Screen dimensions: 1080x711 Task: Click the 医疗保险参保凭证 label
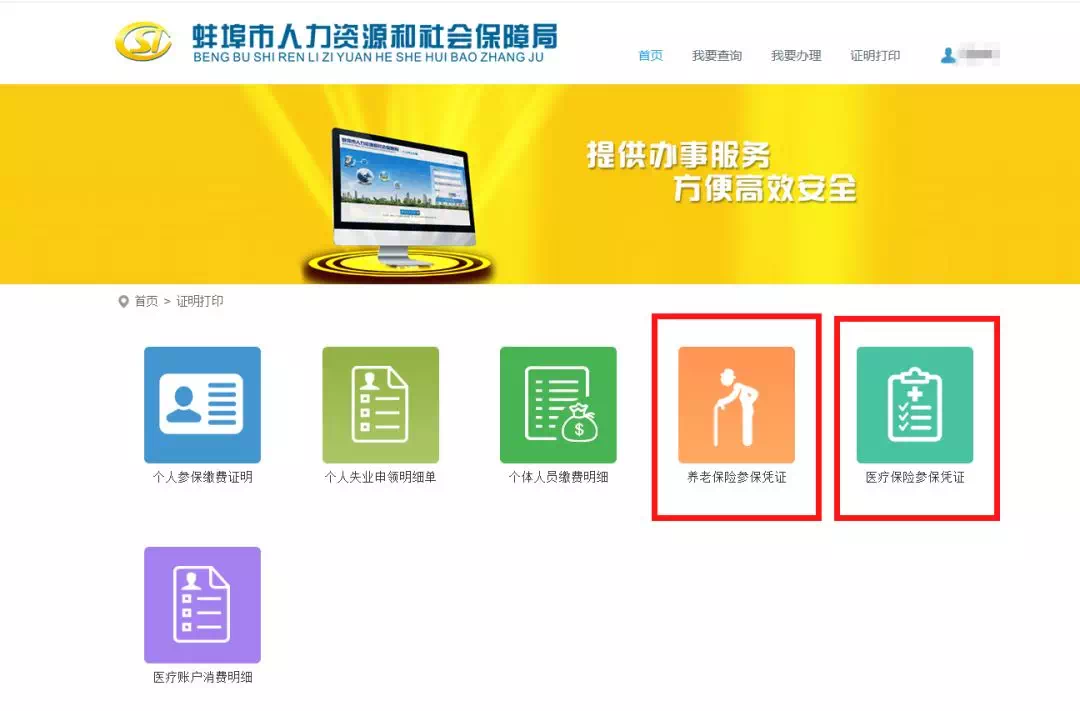[915, 477]
